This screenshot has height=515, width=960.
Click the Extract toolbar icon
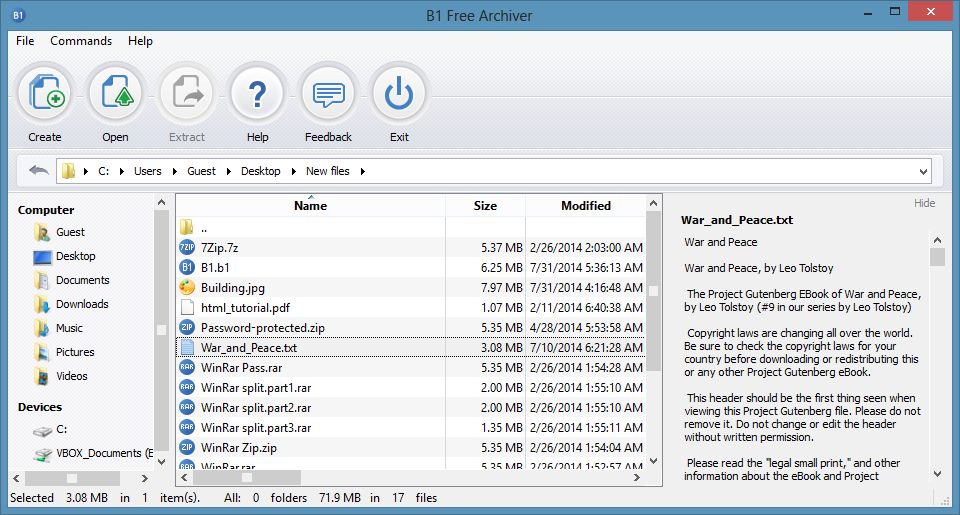(187, 94)
